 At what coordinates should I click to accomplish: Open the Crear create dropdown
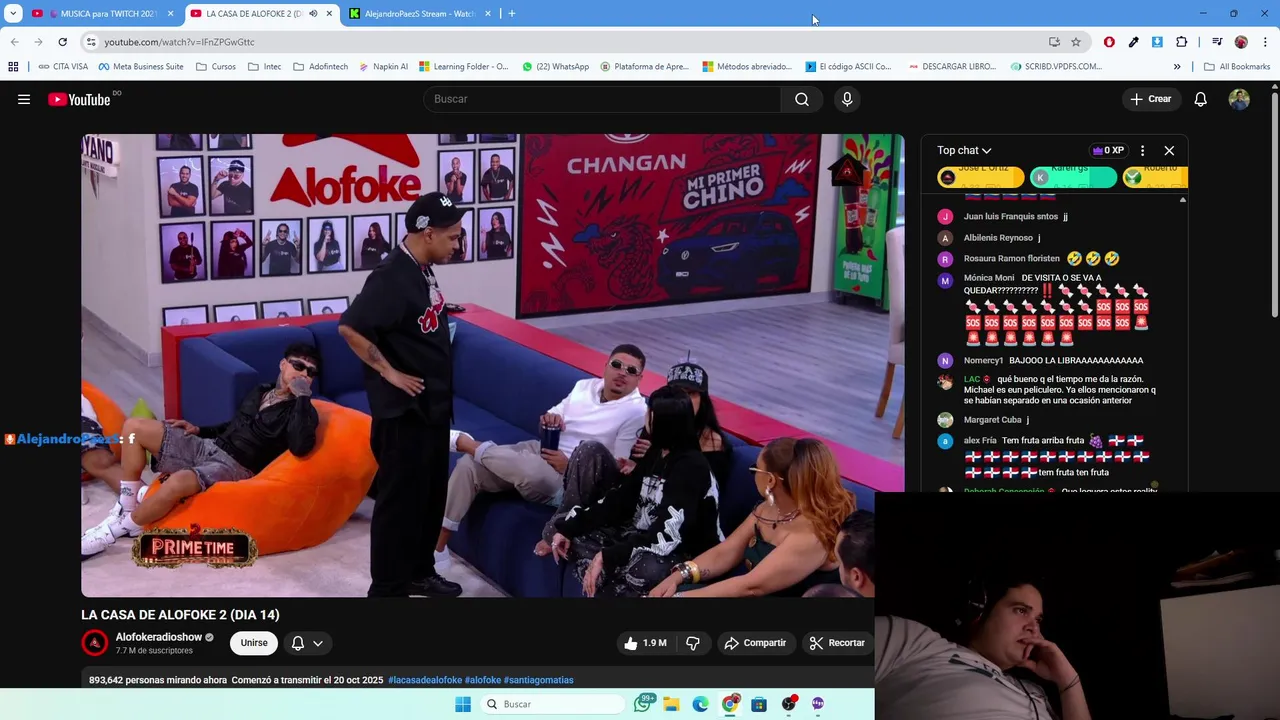tap(1150, 99)
